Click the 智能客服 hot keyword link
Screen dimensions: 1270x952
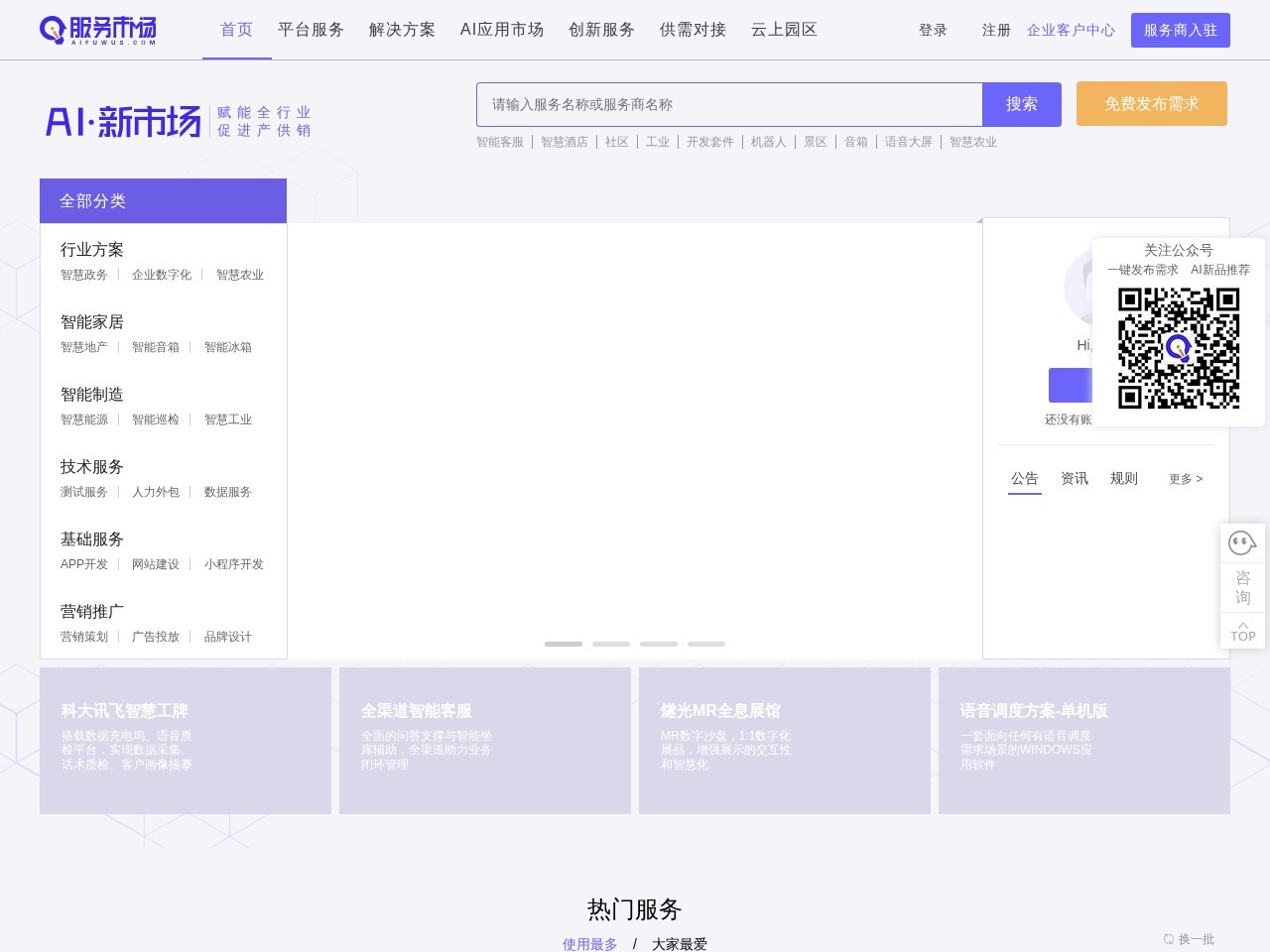click(x=500, y=142)
